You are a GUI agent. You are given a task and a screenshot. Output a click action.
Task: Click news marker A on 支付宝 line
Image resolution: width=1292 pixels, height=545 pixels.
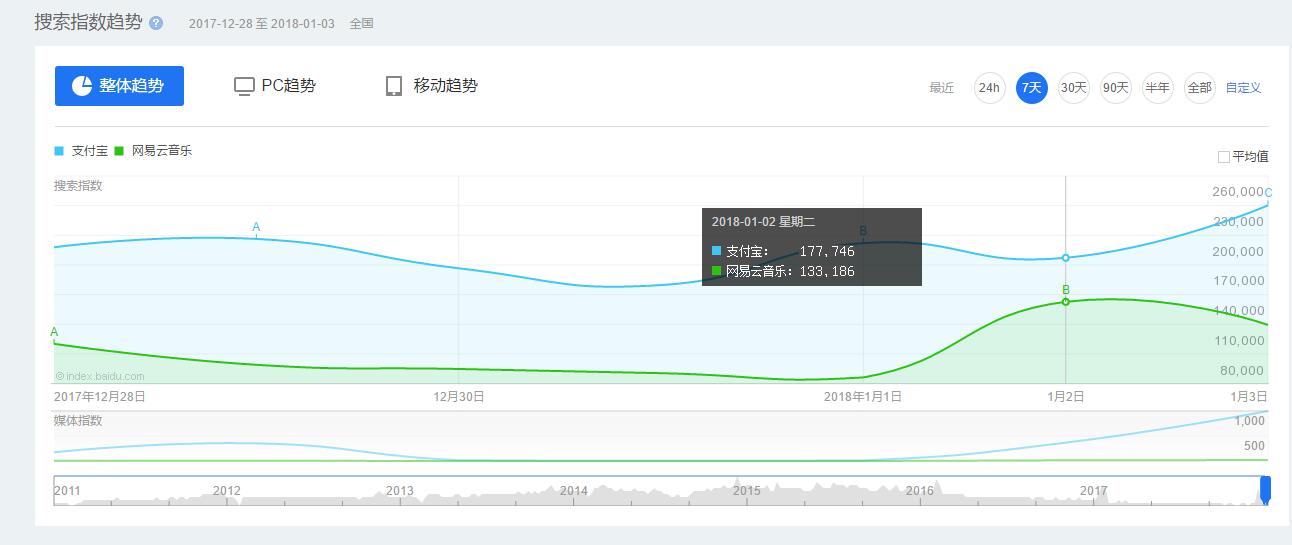pos(256,228)
